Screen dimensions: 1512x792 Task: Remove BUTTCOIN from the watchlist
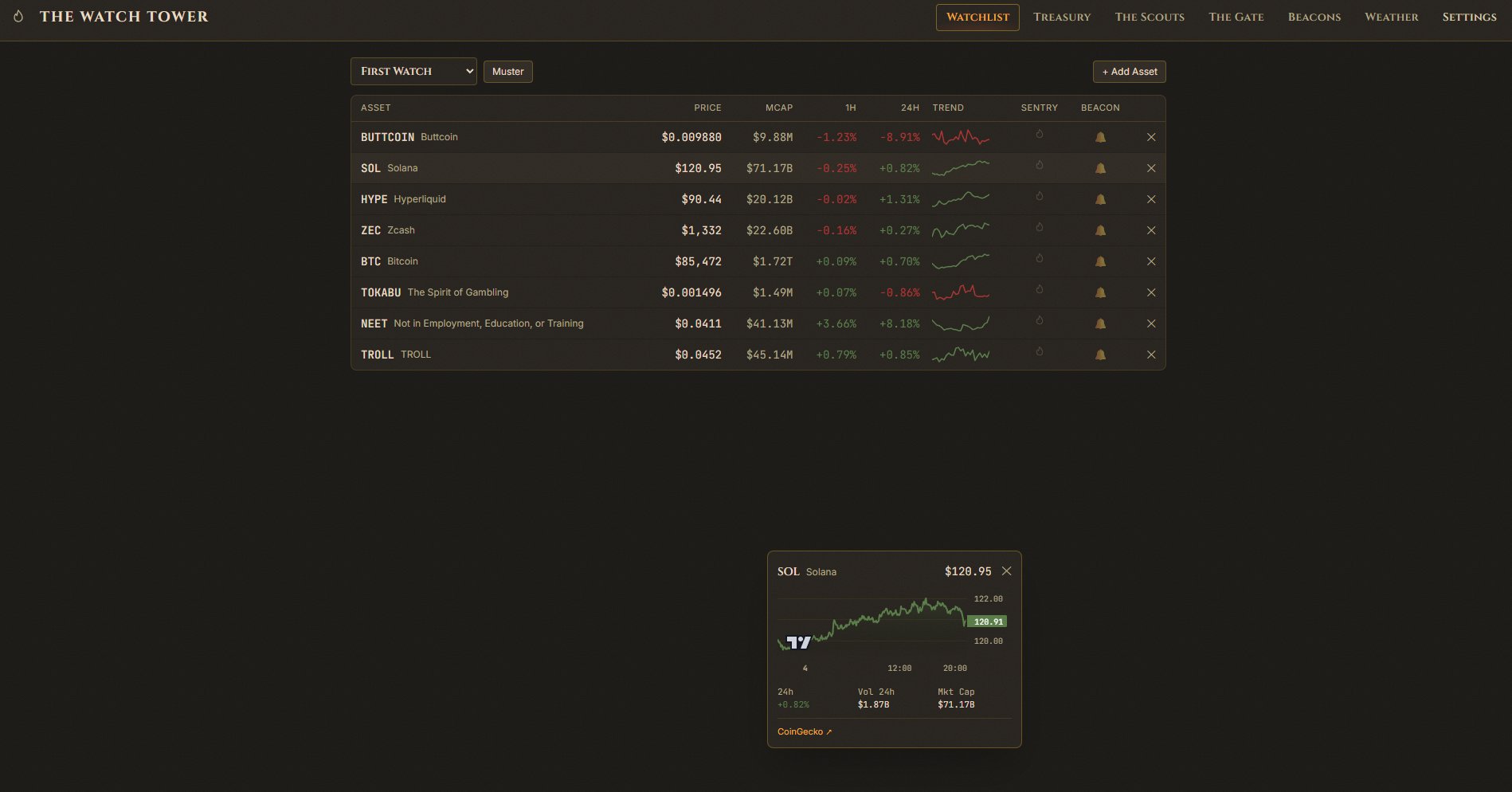(1151, 137)
